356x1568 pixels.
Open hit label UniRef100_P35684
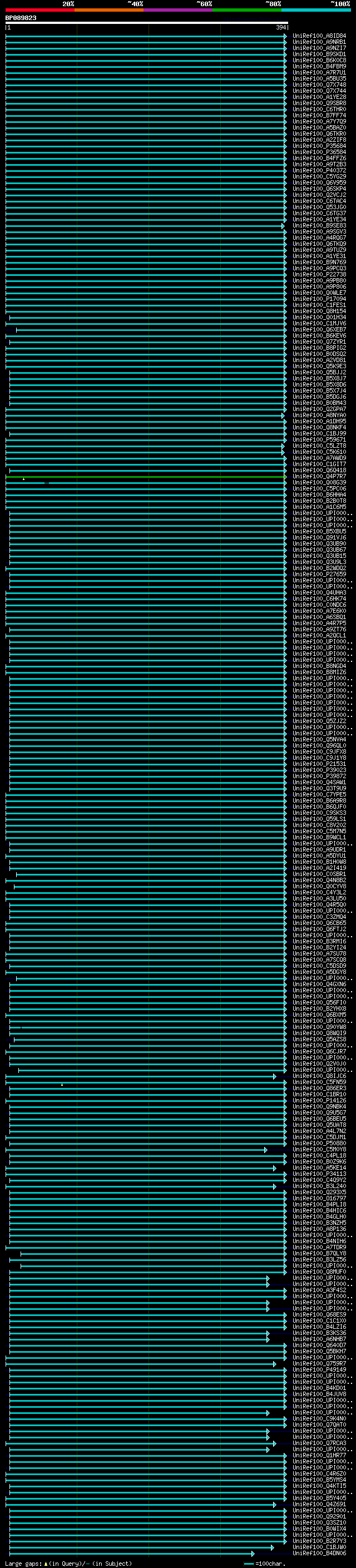pos(319,146)
